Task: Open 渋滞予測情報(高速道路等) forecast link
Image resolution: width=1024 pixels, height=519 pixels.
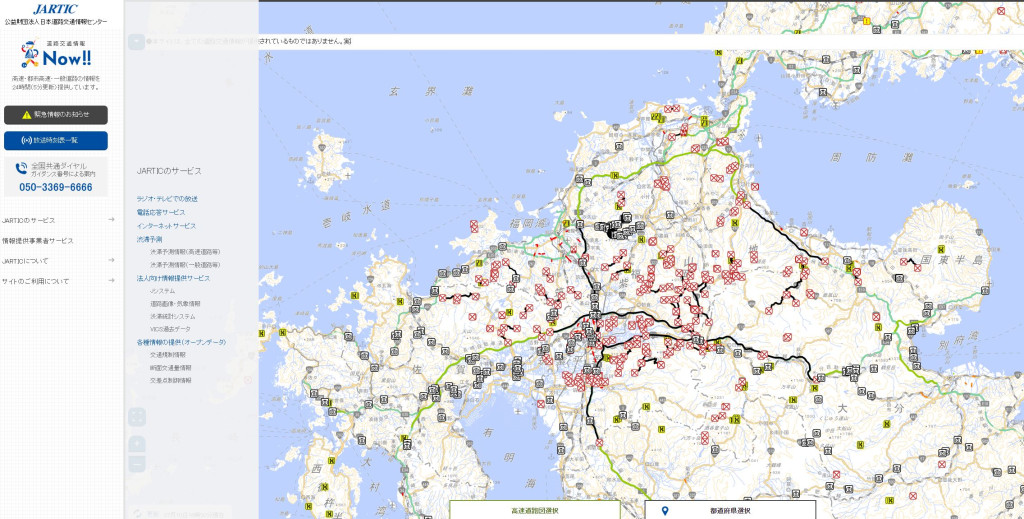Action: click(x=185, y=251)
